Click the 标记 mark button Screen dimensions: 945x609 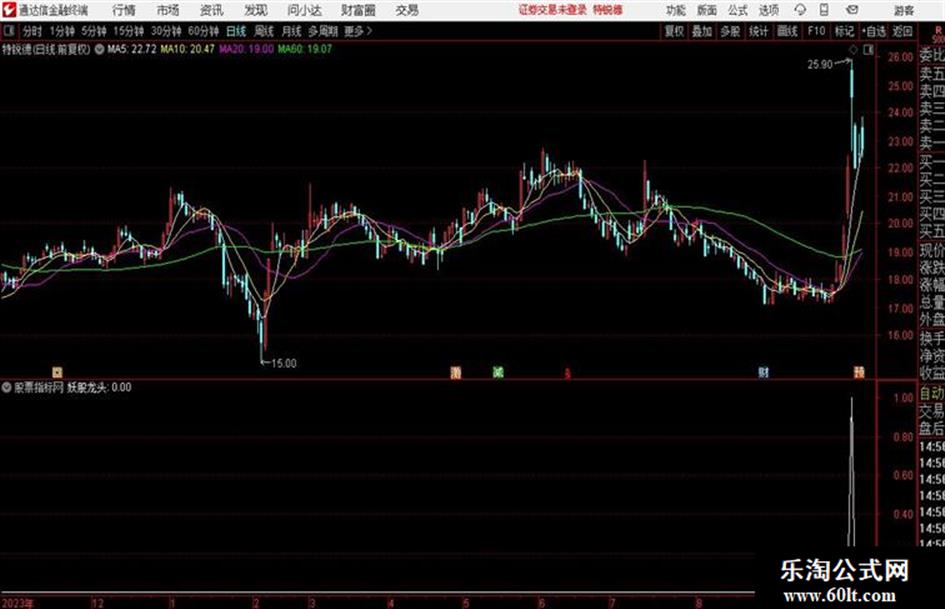point(844,31)
